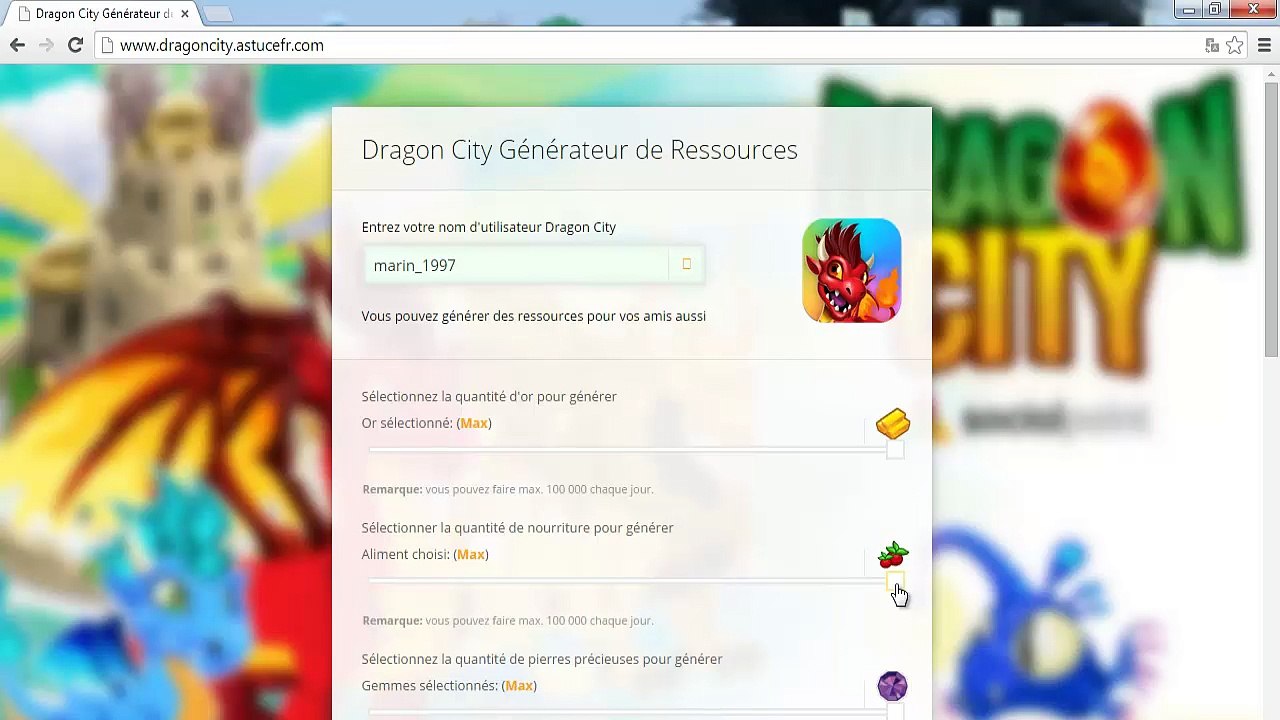Click the browser forward arrow
1280x720 pixels.
coord(46,45)
